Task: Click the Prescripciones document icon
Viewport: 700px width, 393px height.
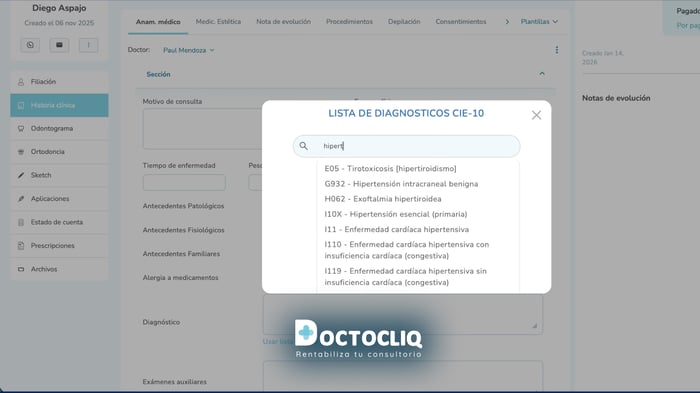Action: (x=21, y=246)
